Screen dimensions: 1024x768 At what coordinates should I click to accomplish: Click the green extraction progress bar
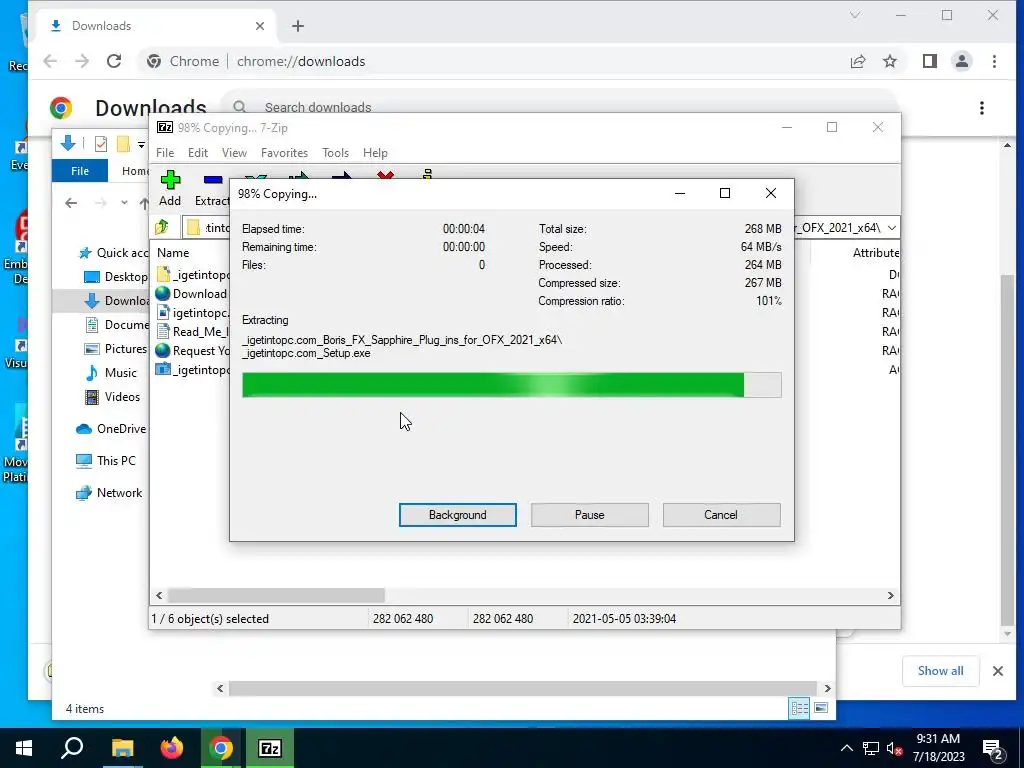(x=511, y=385)
